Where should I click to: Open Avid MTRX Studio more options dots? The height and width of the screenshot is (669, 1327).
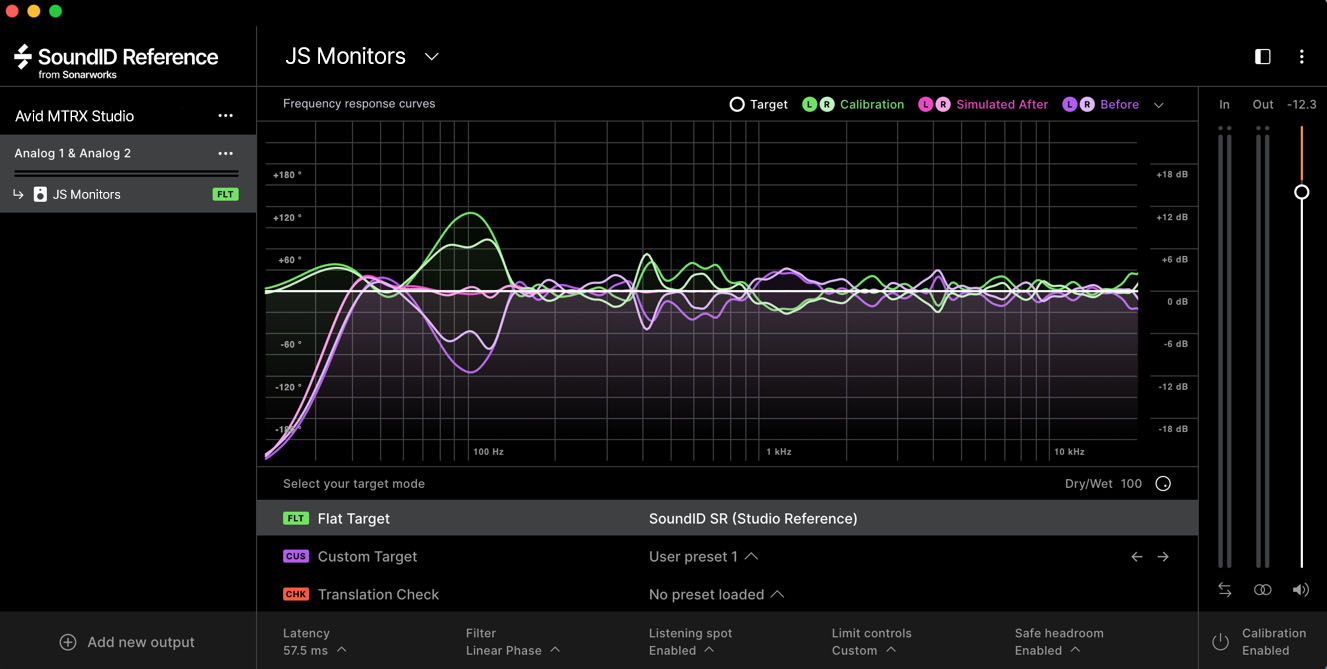point(226,116)
